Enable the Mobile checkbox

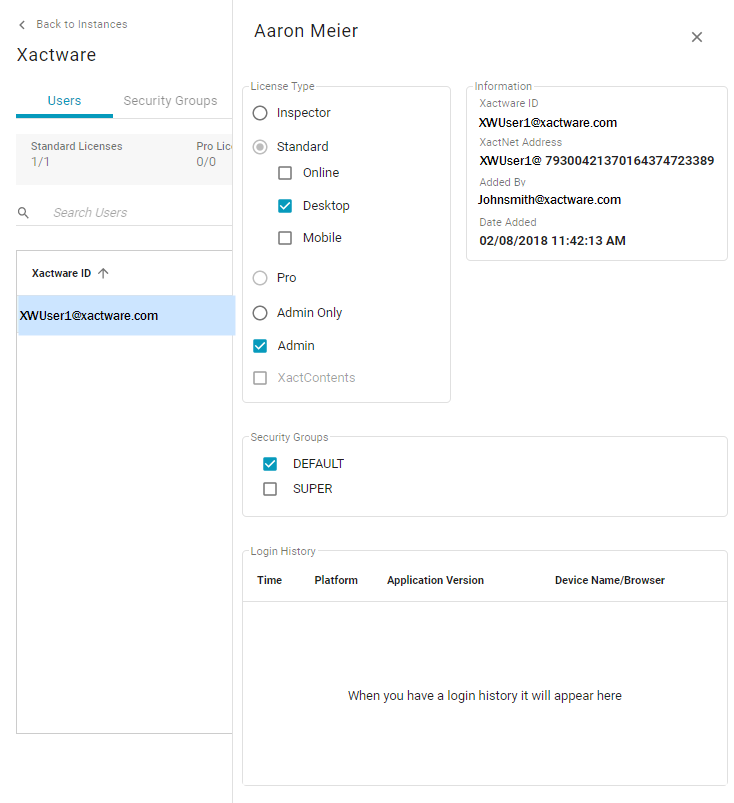(285, 238)
